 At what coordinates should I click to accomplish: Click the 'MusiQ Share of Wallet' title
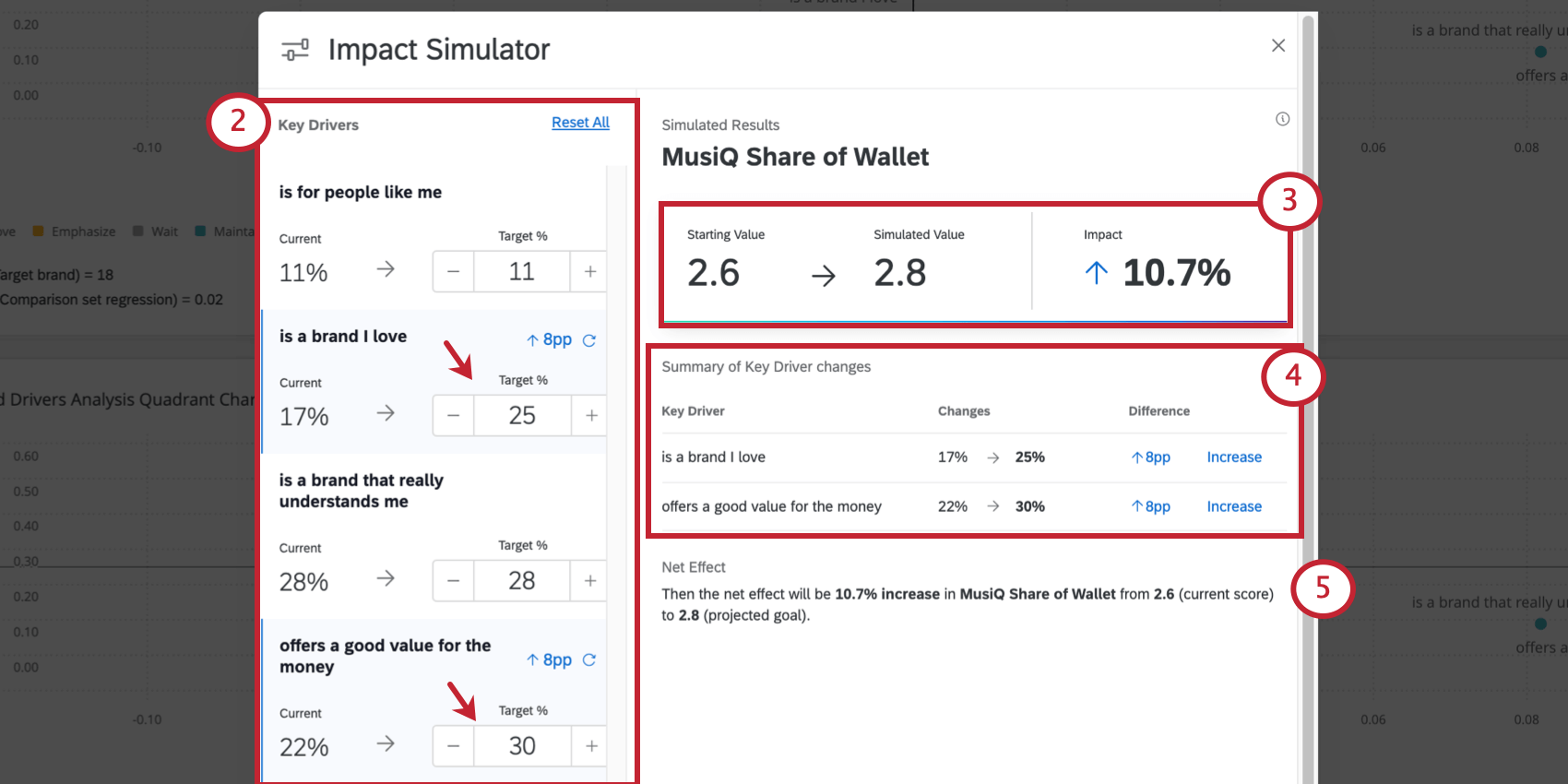(x=795, y=157)
